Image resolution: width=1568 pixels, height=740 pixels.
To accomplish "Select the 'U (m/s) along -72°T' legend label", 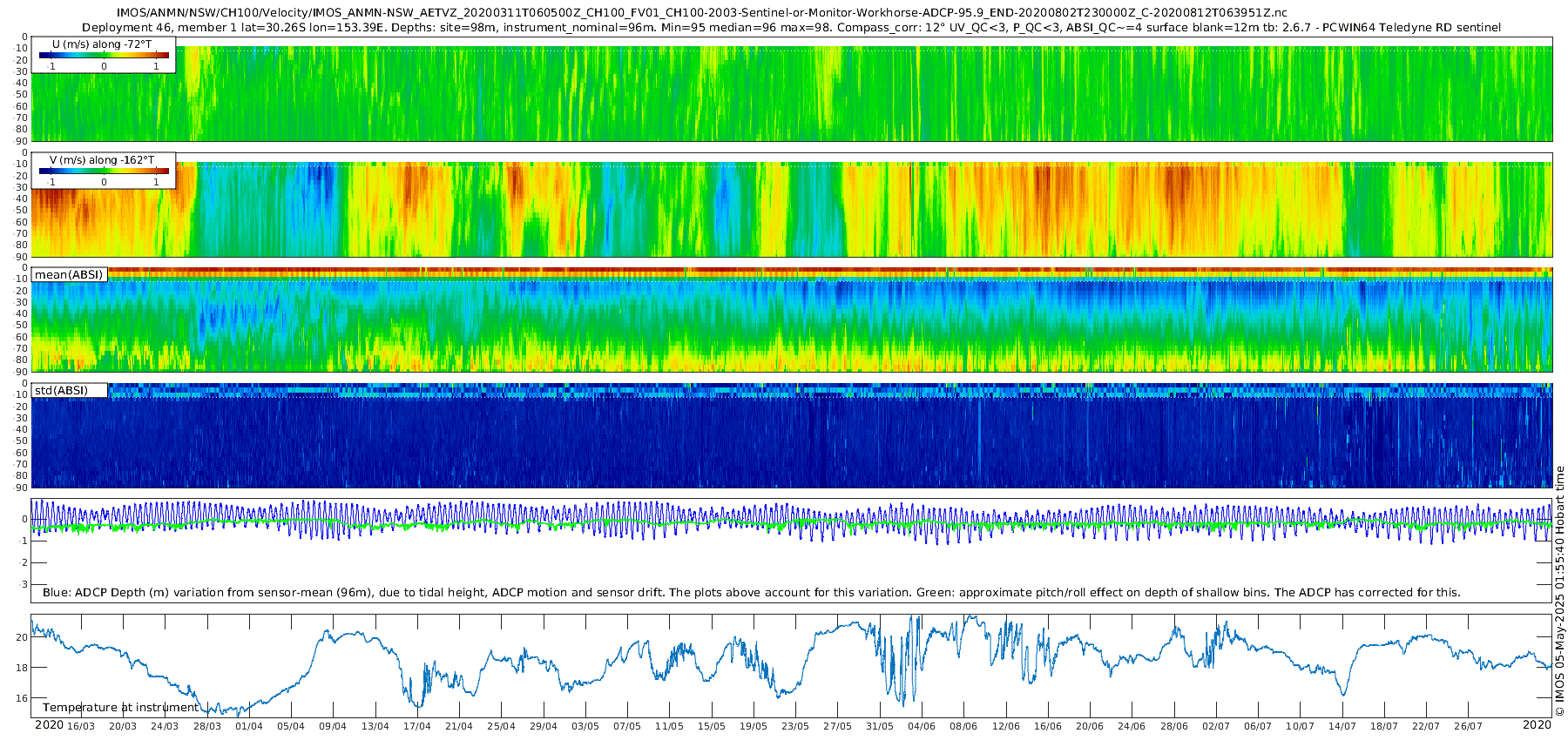I will pyautogui.click(x=102, y=44).
